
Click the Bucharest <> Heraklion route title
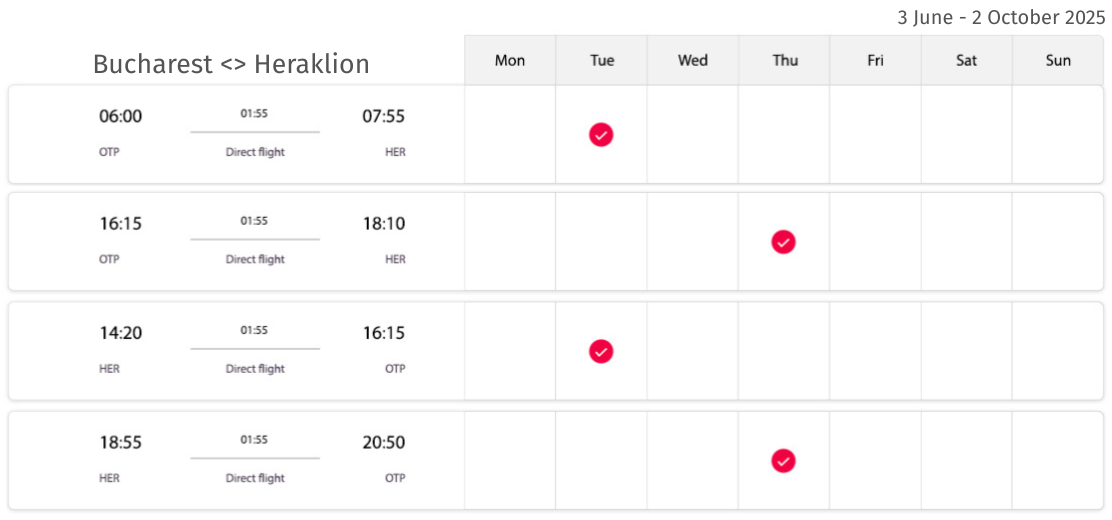click(x=231, y=64)
